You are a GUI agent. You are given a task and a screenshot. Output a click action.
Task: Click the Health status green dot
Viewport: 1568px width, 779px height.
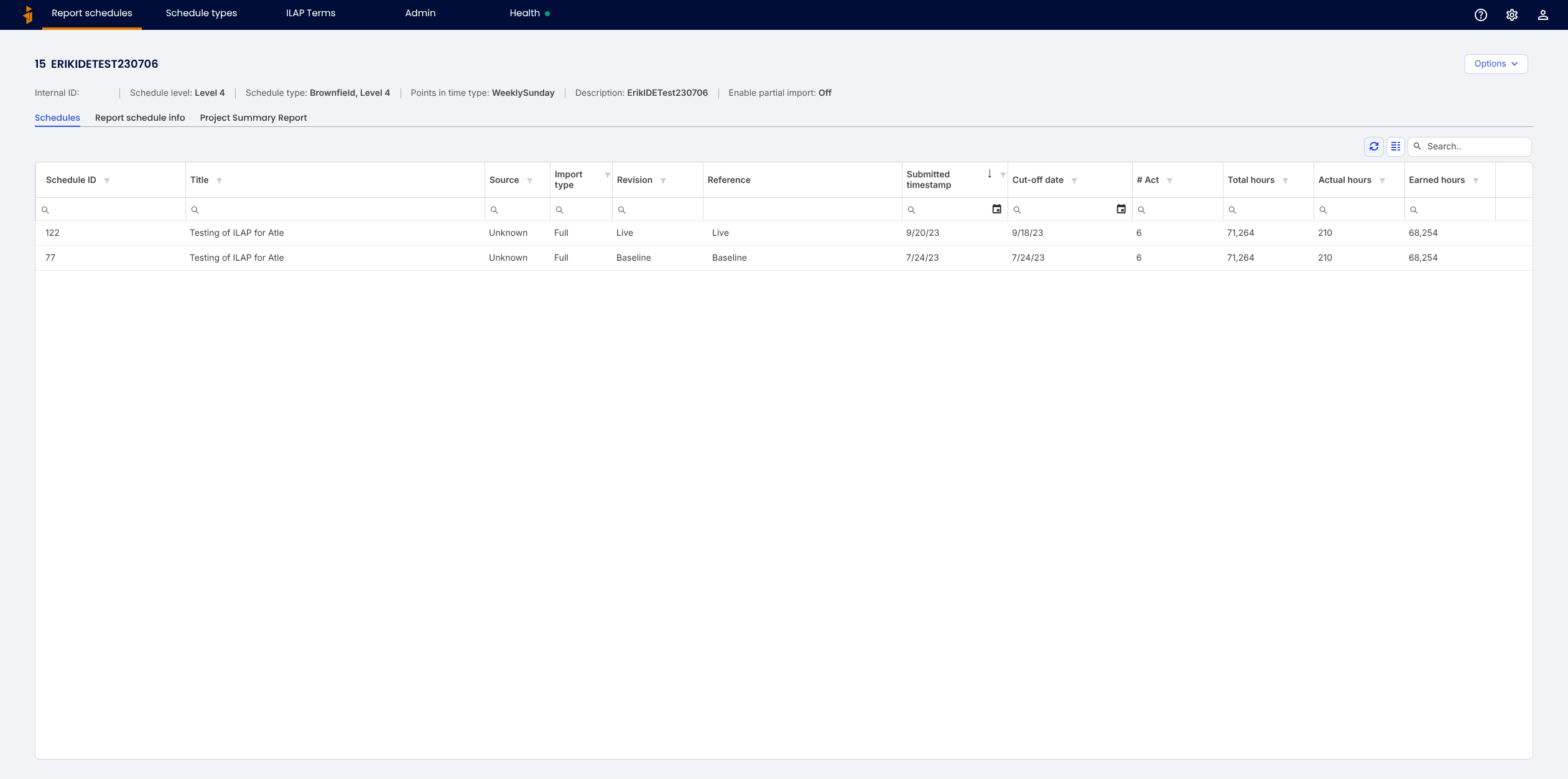point(547,14)
